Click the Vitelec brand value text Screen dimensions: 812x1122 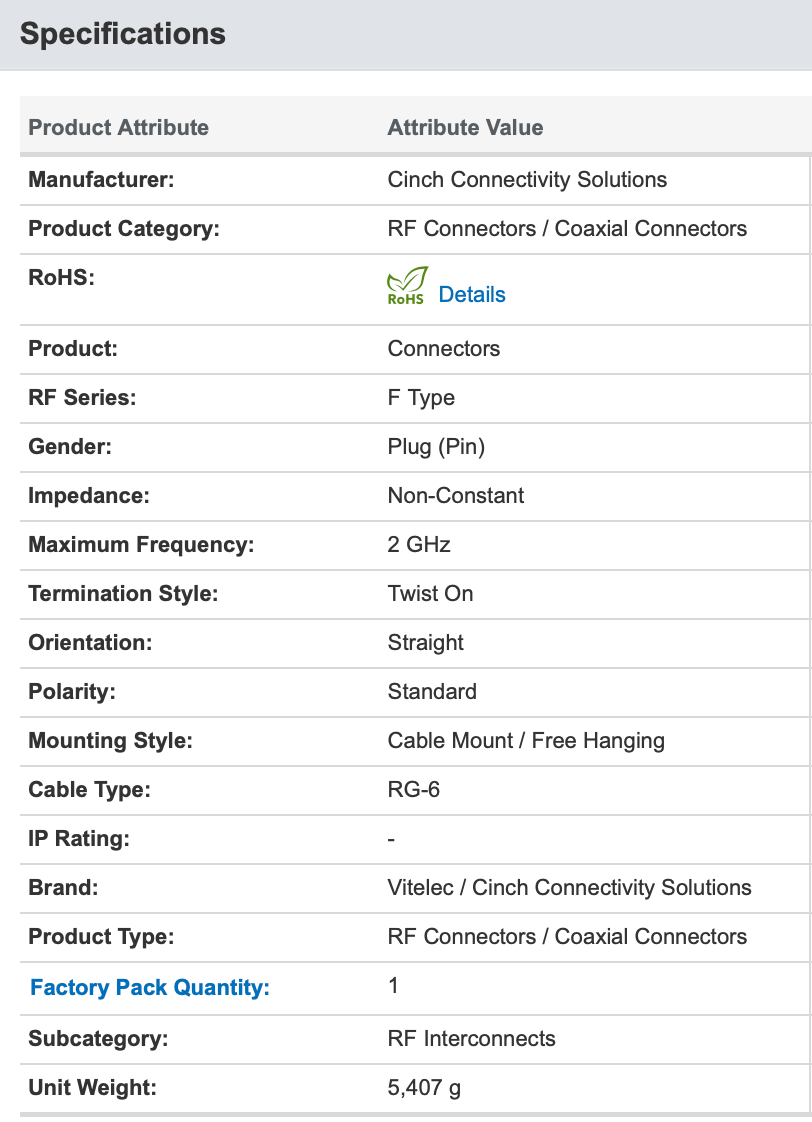coord(569,888)
